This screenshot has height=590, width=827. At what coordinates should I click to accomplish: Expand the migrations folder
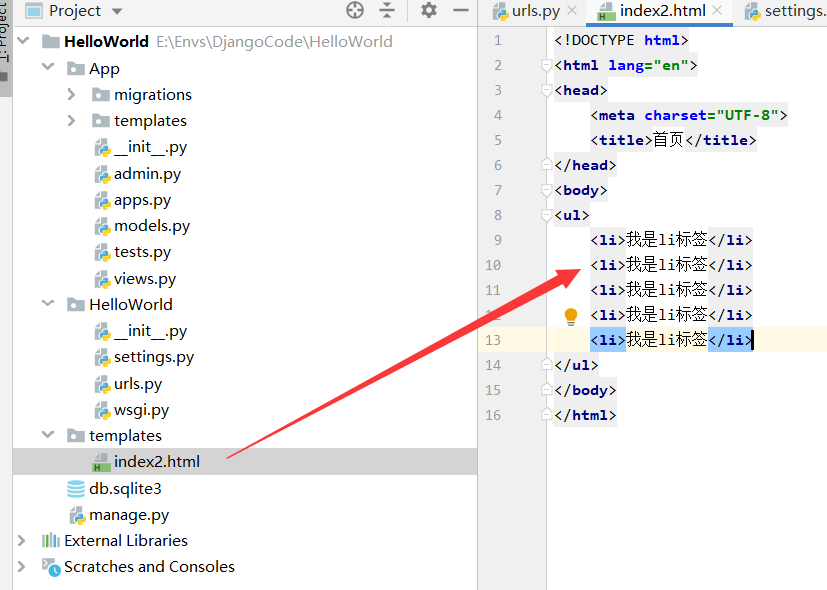pyautogui.click(x=72, y=94)
